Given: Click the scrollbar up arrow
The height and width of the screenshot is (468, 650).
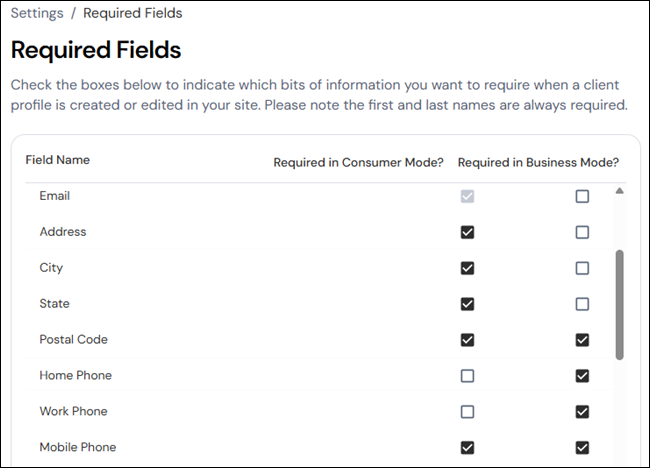Looking at the screenshot, I should tap(619, 191).
